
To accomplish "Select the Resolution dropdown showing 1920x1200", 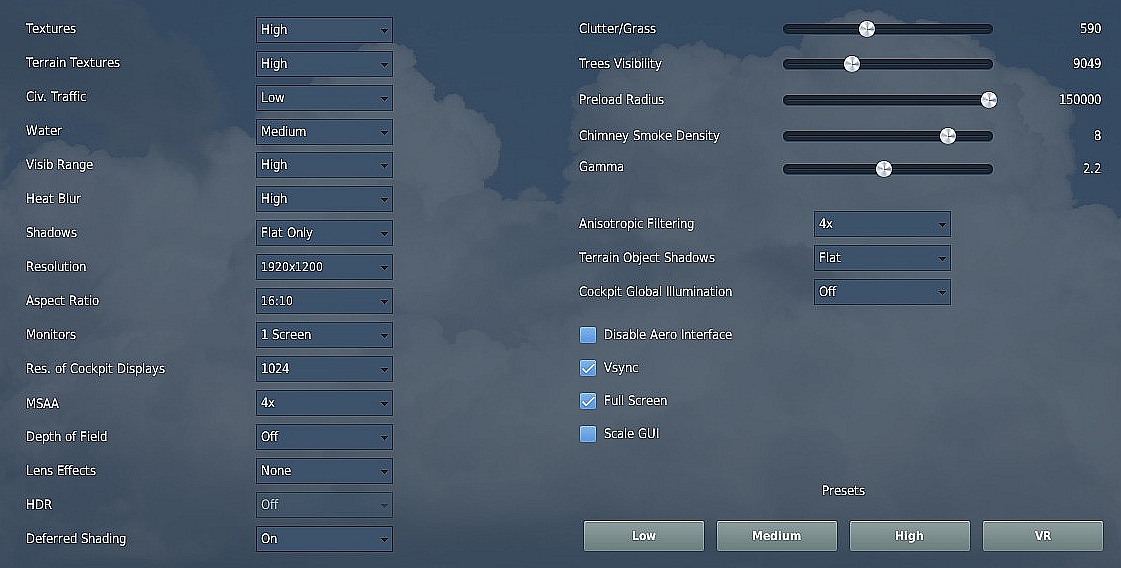I will click(x=324, y=267).
